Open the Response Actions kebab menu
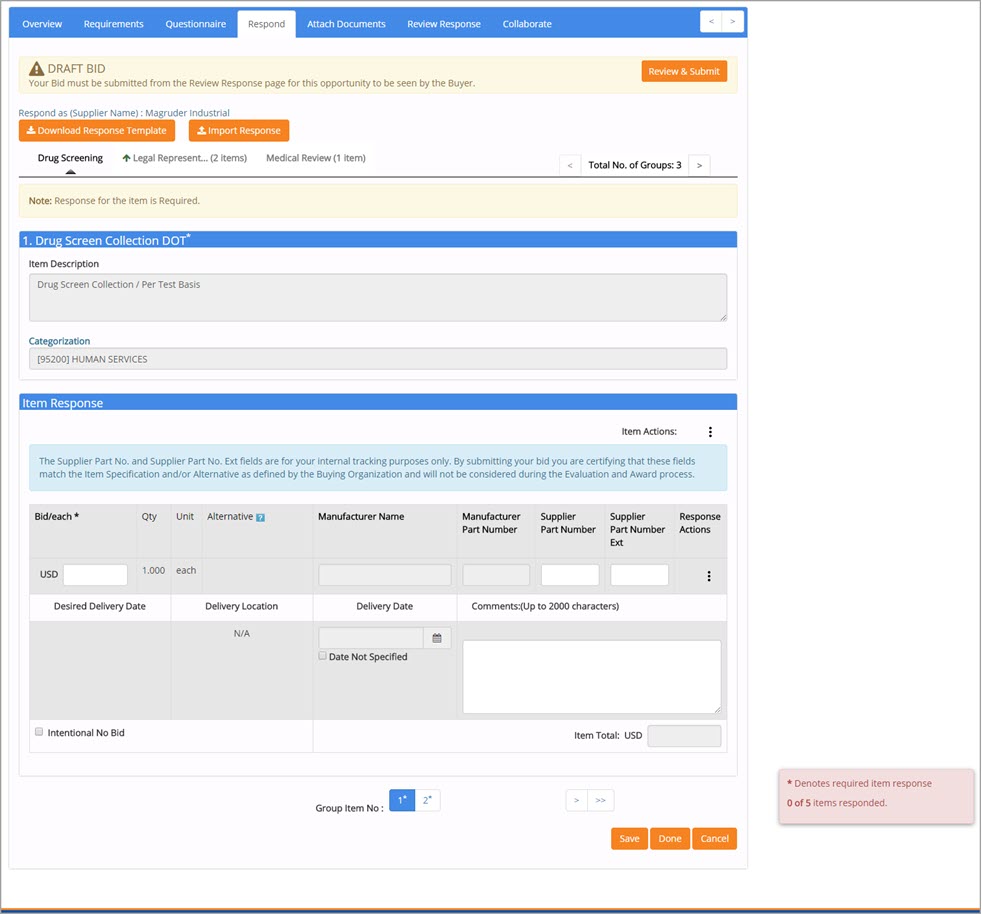982x914 pixels. click(709, 576)
